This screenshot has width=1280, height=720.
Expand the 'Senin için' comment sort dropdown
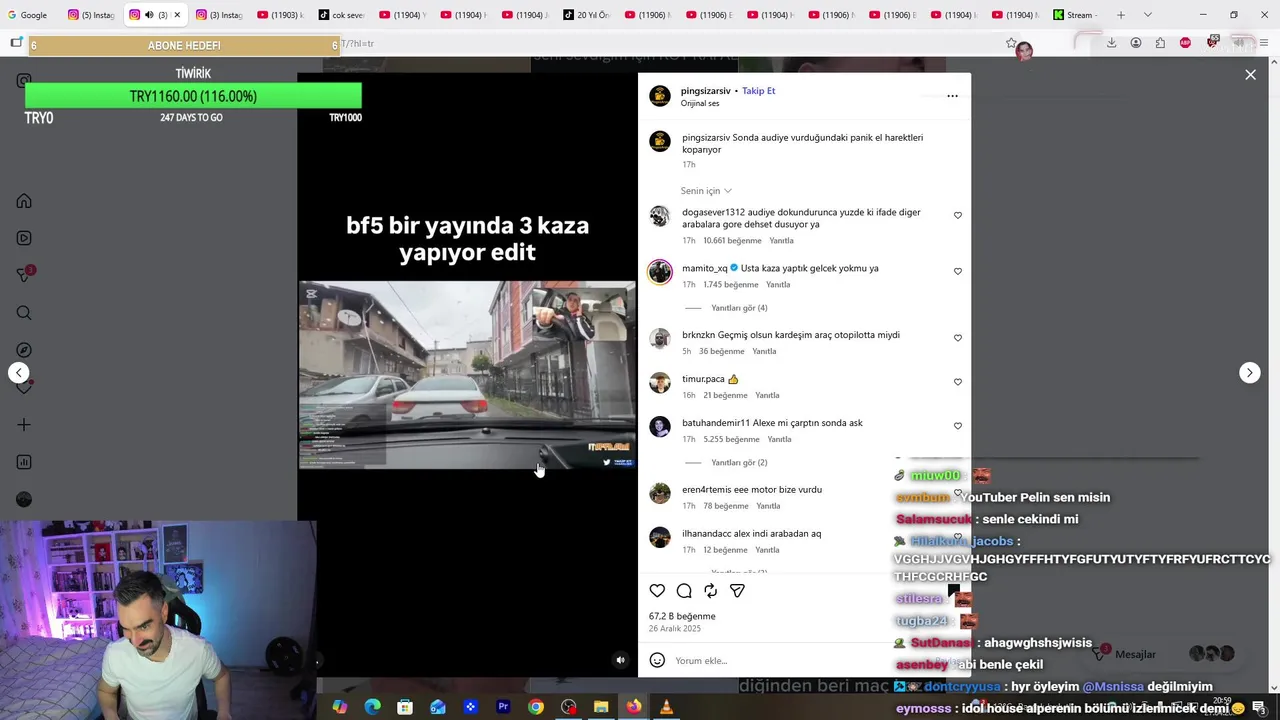pos(706,191)
